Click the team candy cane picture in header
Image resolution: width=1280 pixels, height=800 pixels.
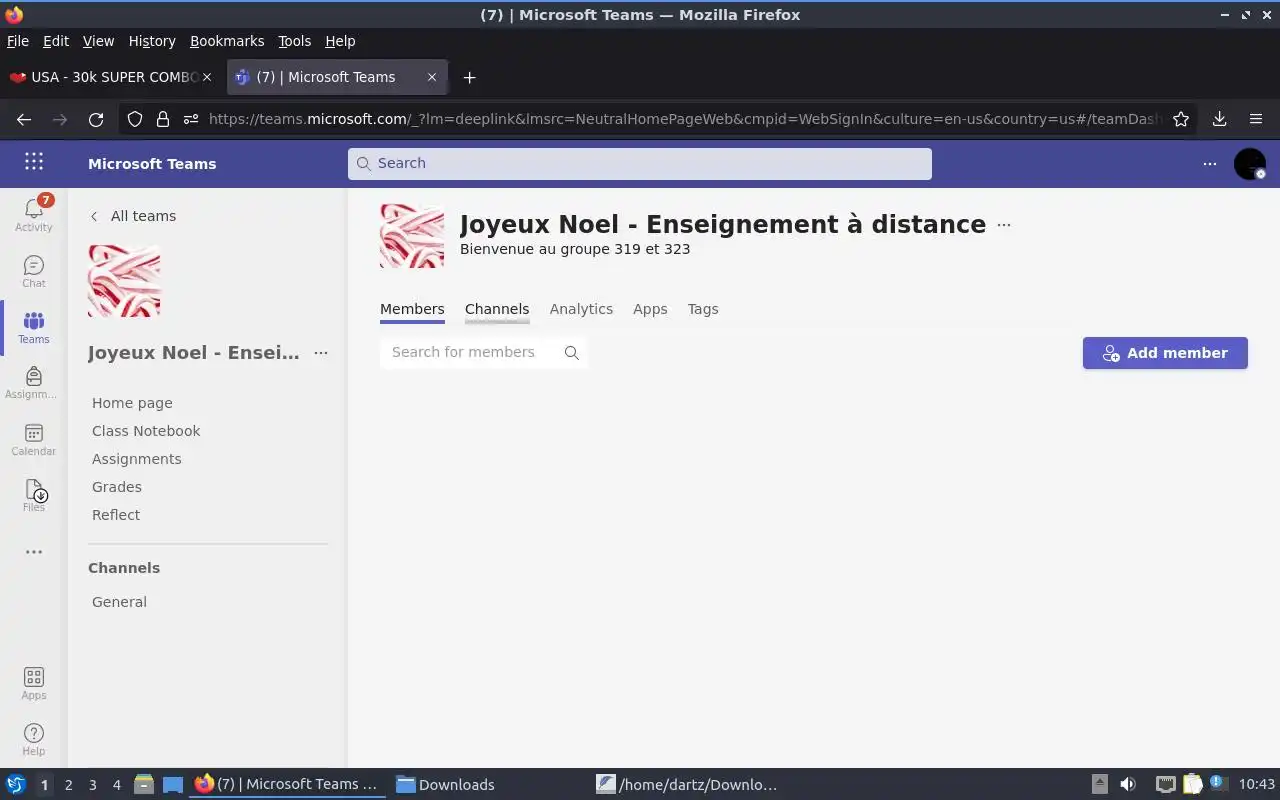click(x=412, y=236)
